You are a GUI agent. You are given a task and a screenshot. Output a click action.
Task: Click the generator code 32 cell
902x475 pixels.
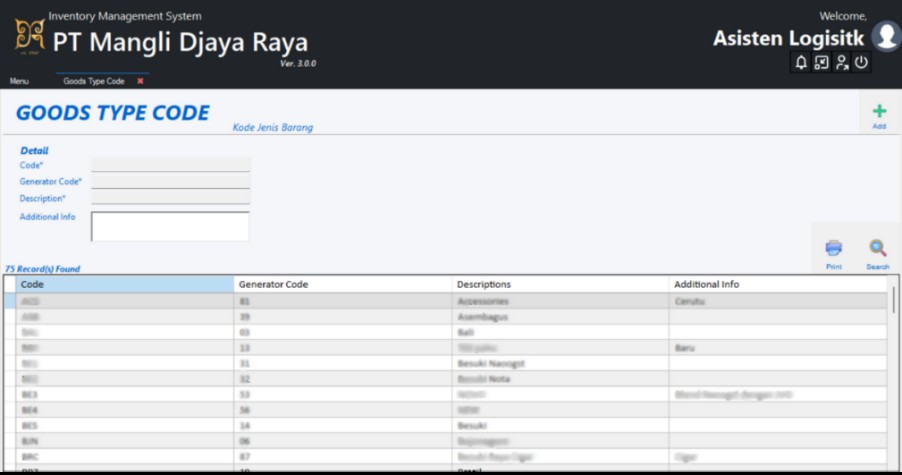pos(343,379)
